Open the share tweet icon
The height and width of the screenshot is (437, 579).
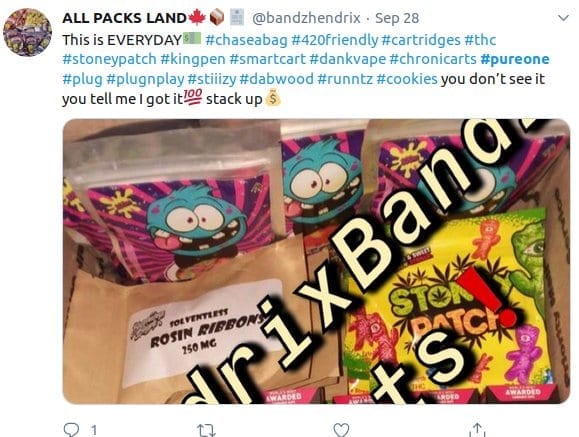coord(477,430)
